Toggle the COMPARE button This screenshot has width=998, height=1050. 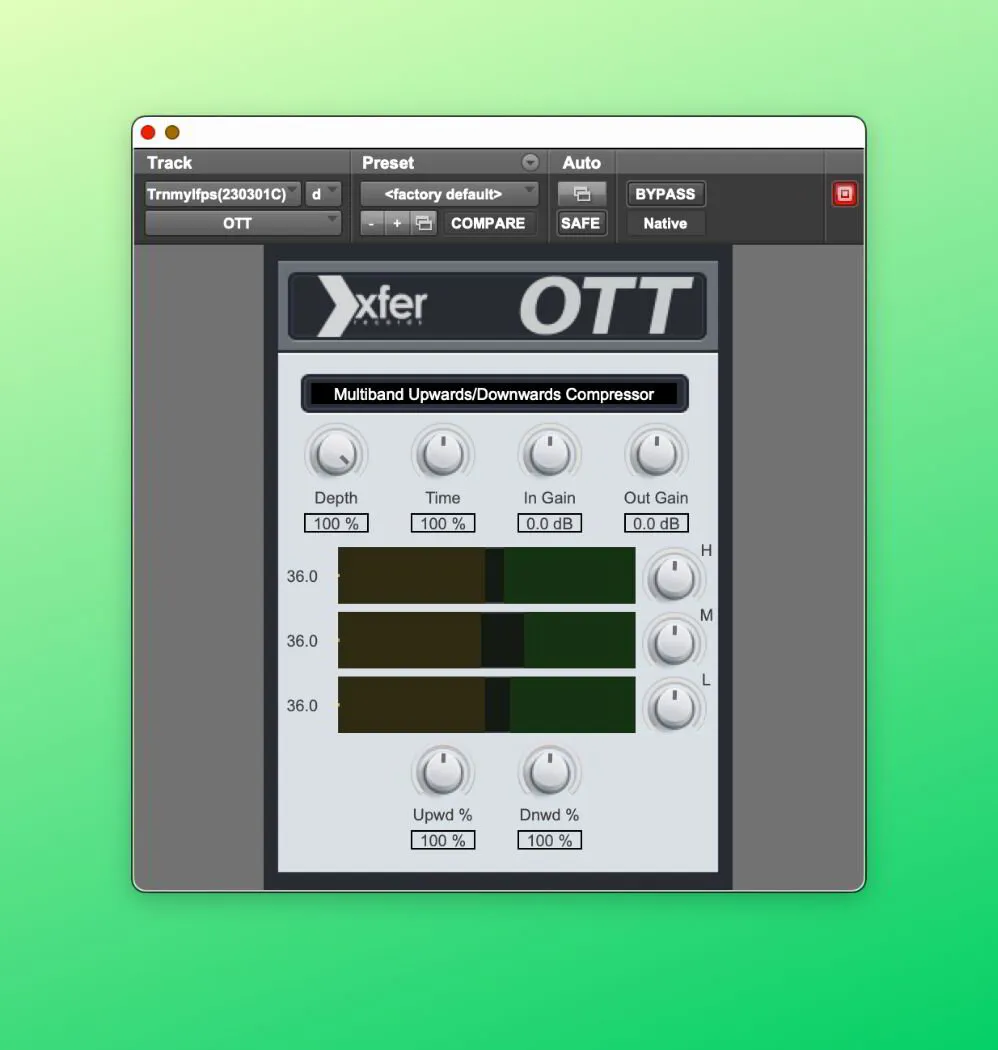(488, 223)
